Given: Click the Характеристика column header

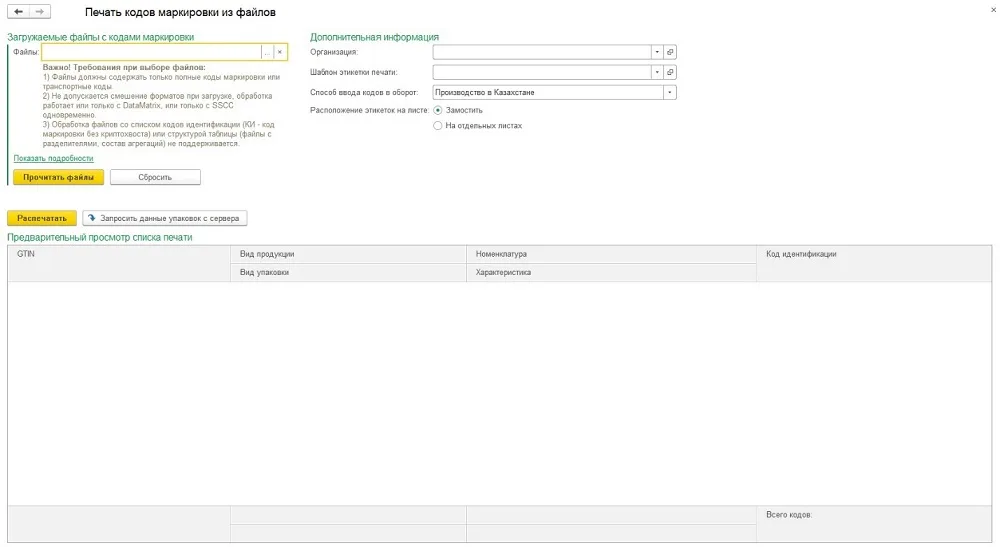Looking at the screenshot, I should pos(611,272).
